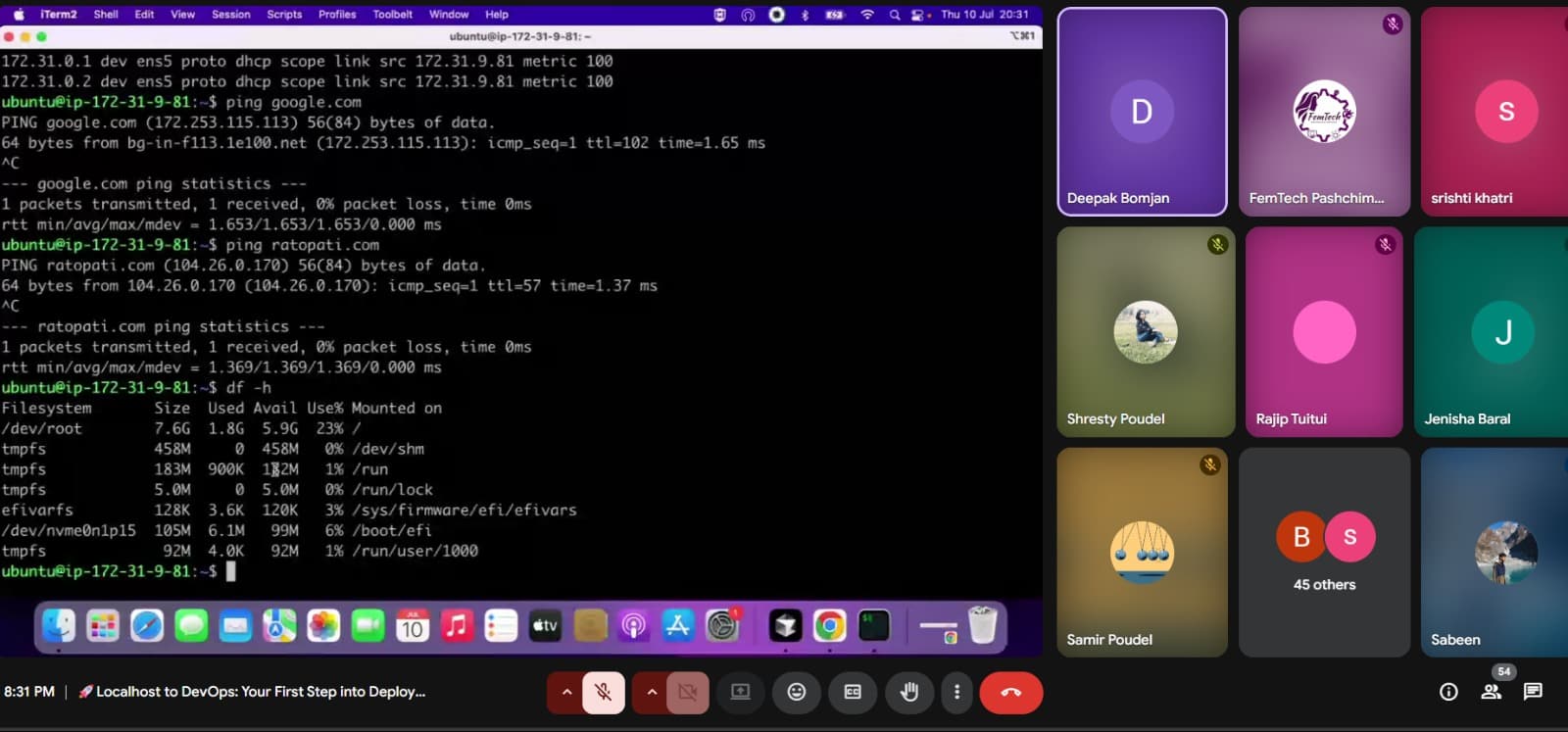Screen dimensions: 1568x732
Task: Select Deepak Bomjan's participant tile
Action: (1142, 112)
